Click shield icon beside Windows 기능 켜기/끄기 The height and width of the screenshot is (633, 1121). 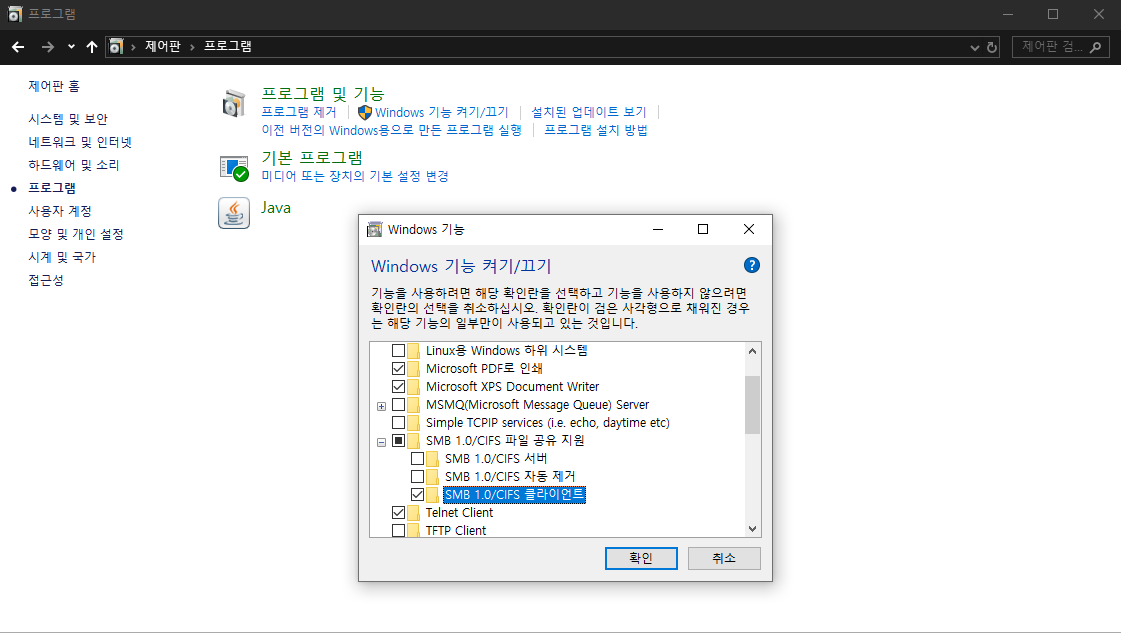coord(365,112)
